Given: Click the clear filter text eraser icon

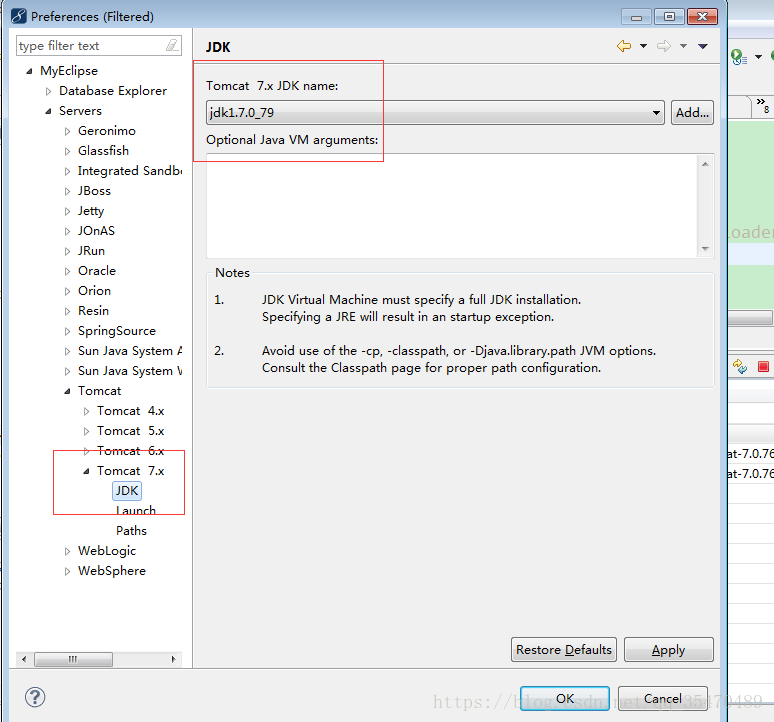Looking at the screenshot, I should pyautogui.click(x=172, y=46).
